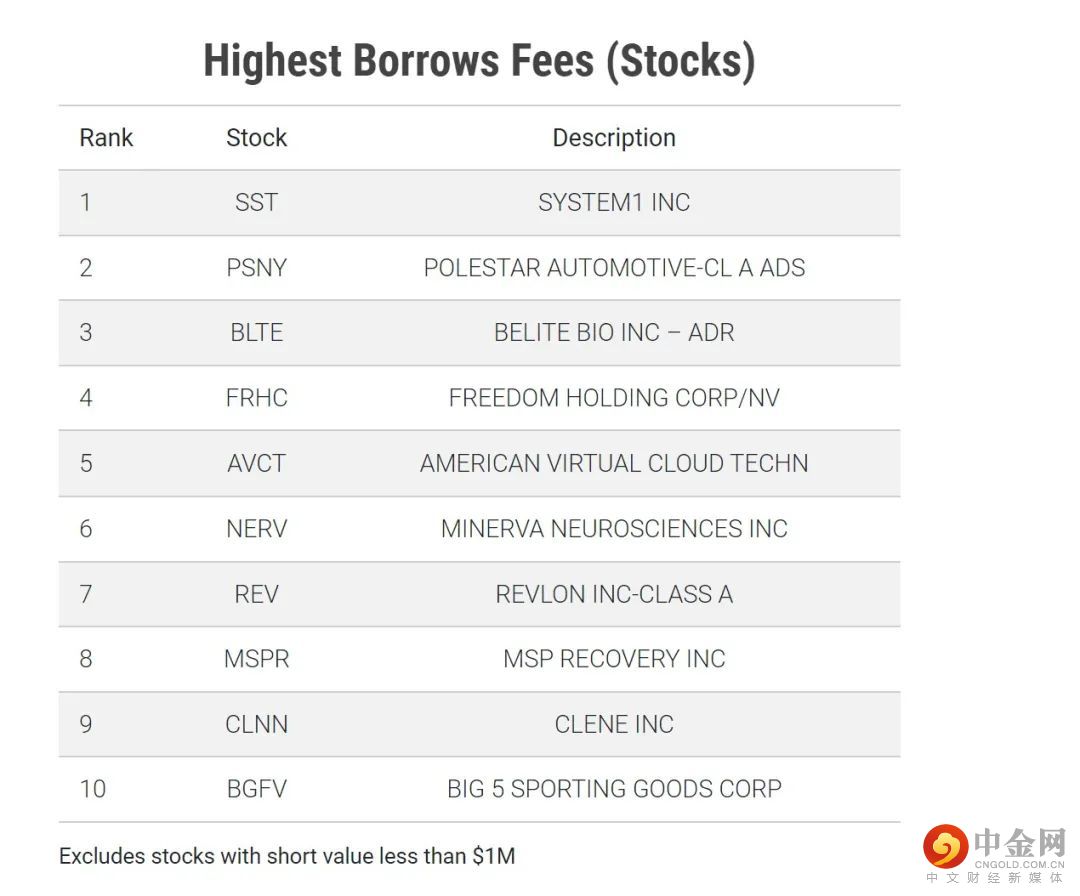Viewport: 1080px width, 896px height.
Task: Click the SYSTEM1 INC description
Action: tap(614, 203)
